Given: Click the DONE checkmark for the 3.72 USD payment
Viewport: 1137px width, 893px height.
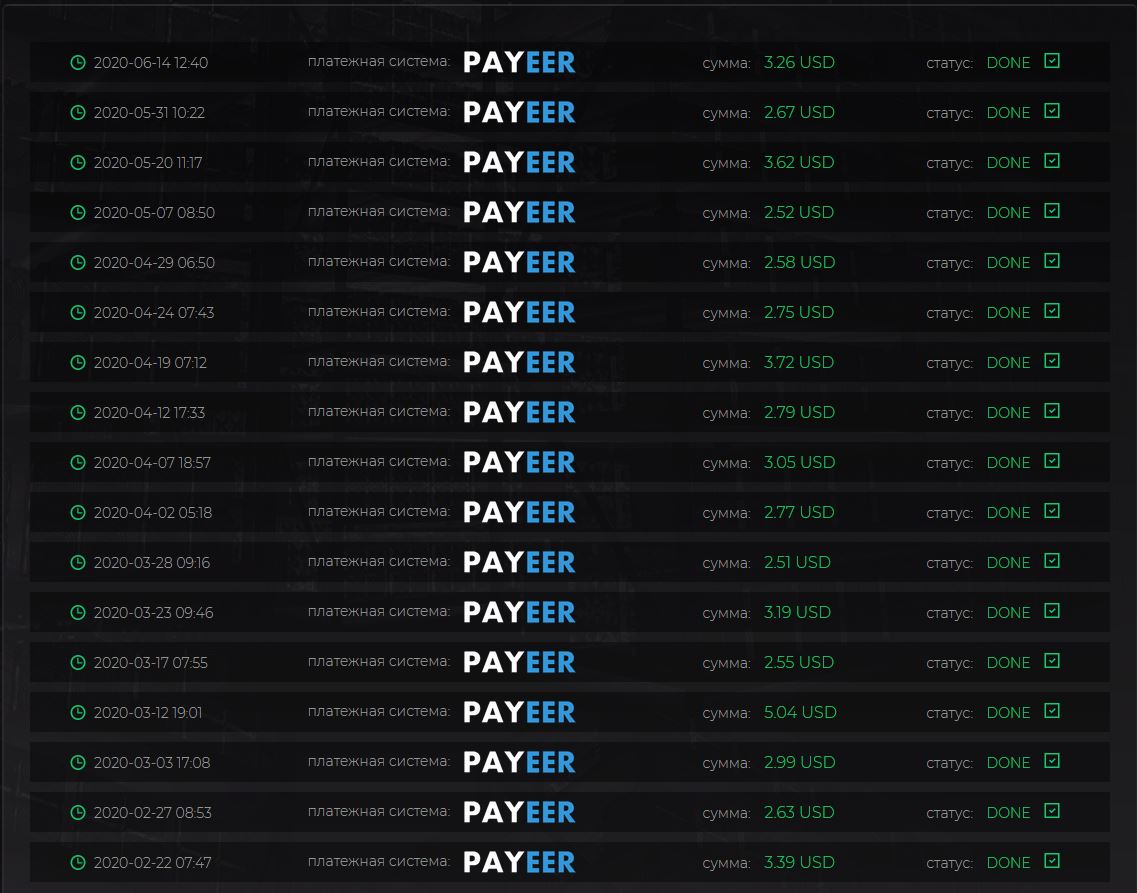Looking at the screenshot, I should 1051,361.
